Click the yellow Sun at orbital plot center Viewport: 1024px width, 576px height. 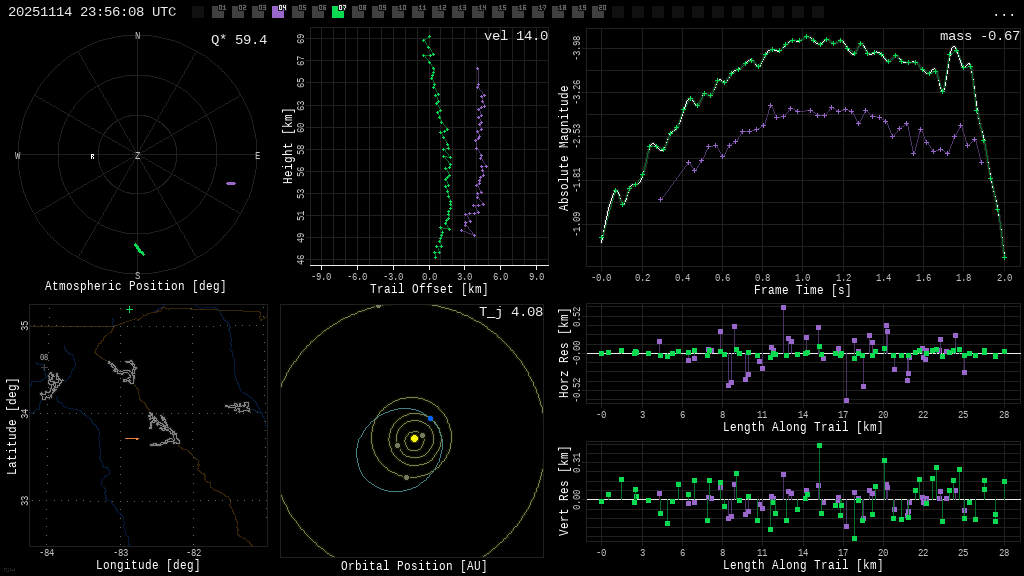(414, 438)
